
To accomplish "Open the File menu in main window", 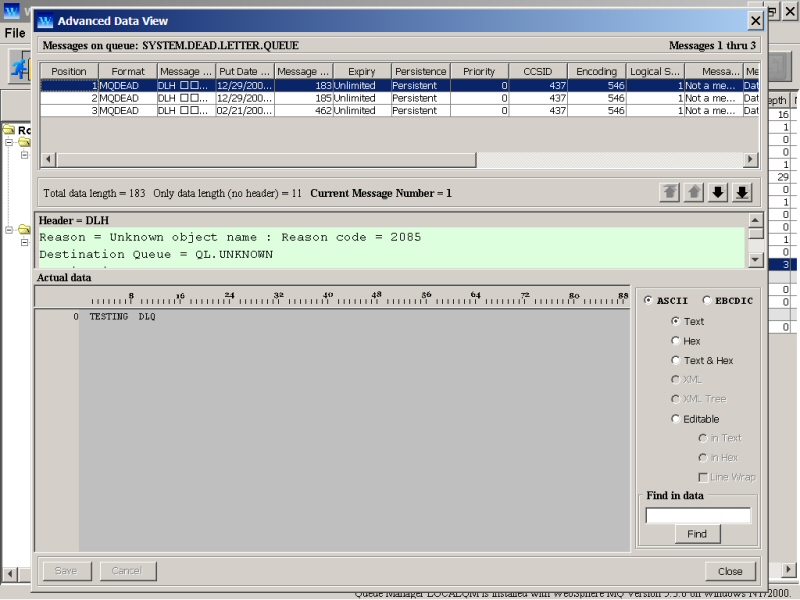I will tap(15, 33).
